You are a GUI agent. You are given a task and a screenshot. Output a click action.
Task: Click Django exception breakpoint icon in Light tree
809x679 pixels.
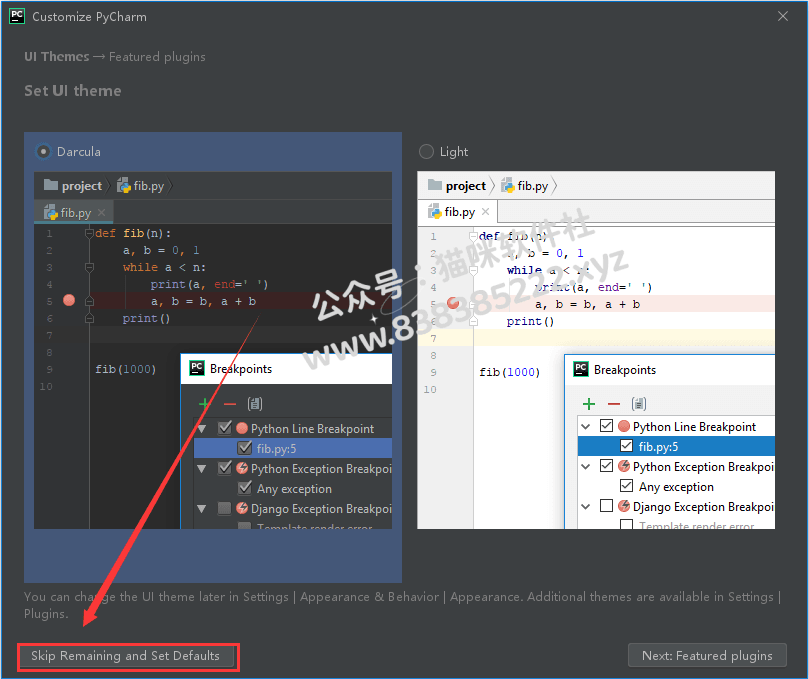(624, 506)
